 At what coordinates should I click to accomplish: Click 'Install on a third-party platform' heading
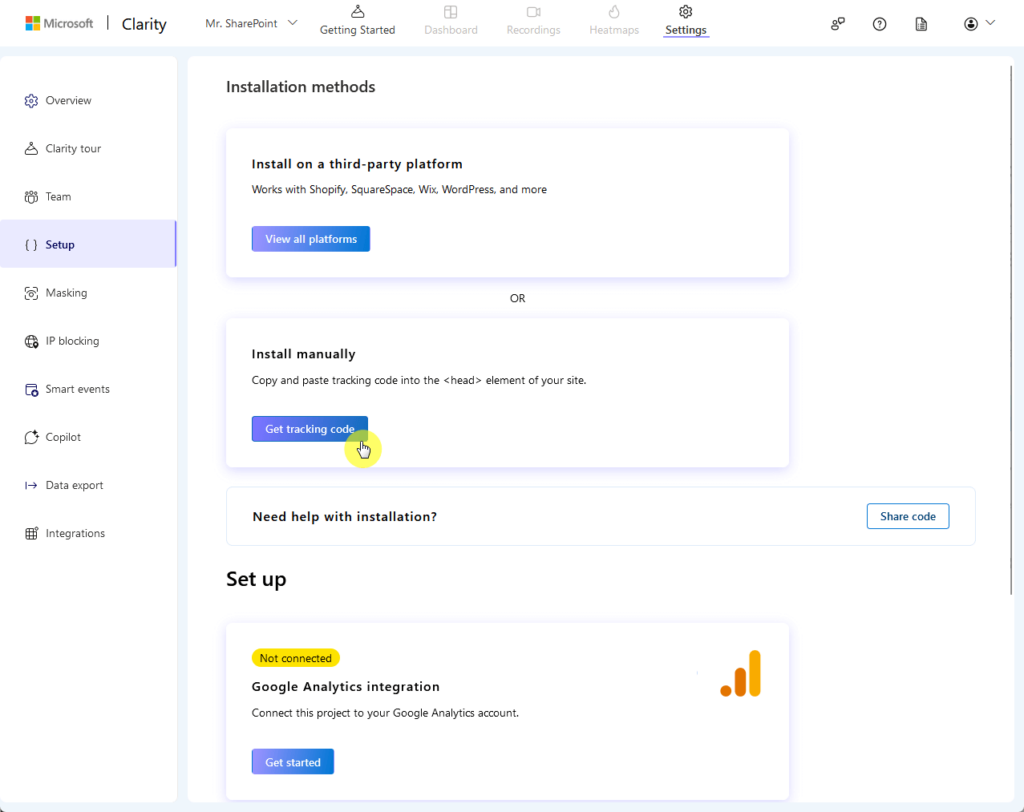[x=357, y=164]
